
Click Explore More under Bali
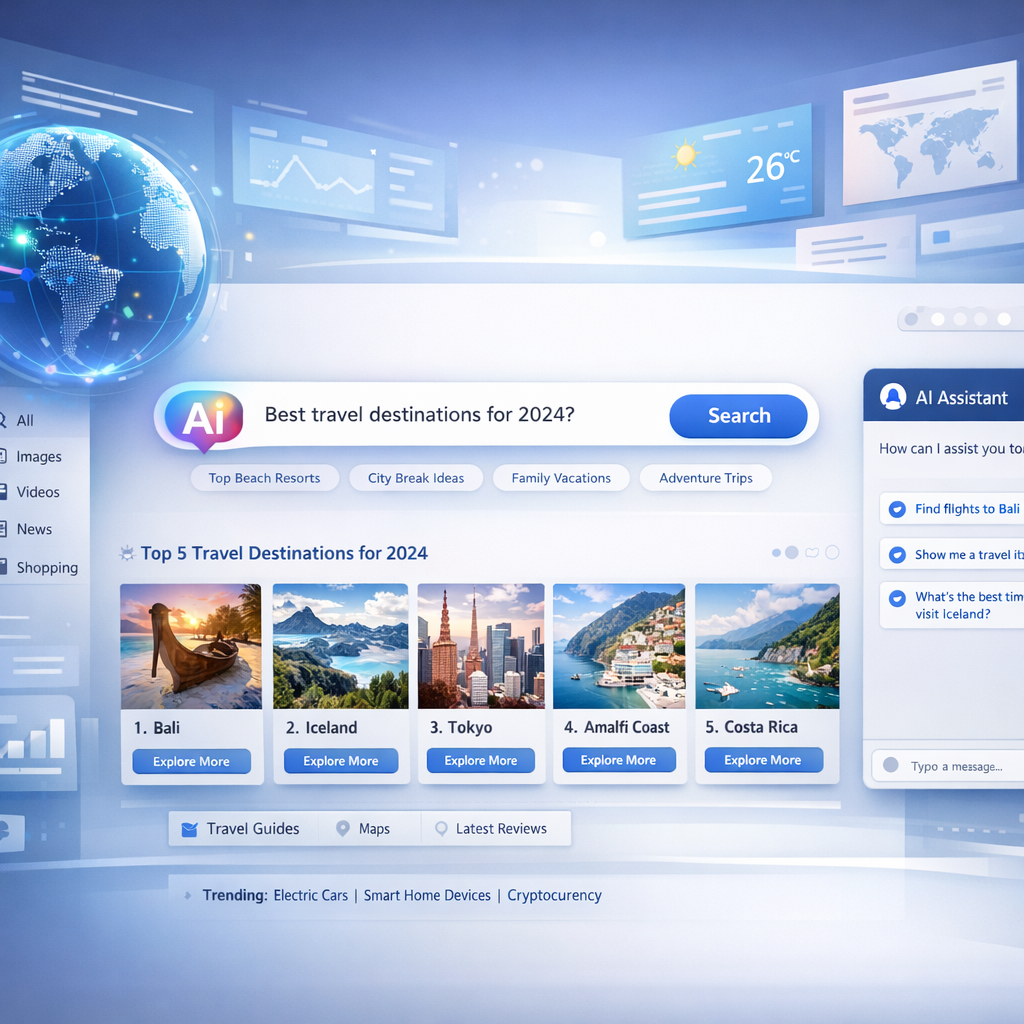click(x=191, y=760)
